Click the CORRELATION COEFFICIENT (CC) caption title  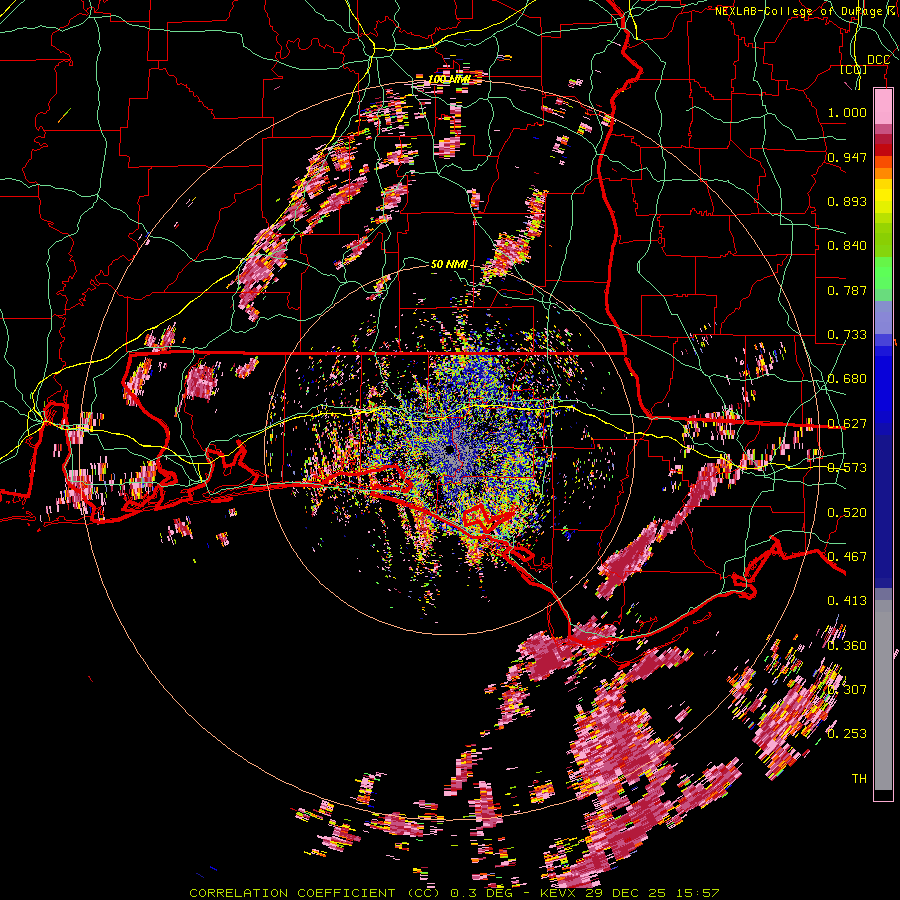(x=314, y=893)
